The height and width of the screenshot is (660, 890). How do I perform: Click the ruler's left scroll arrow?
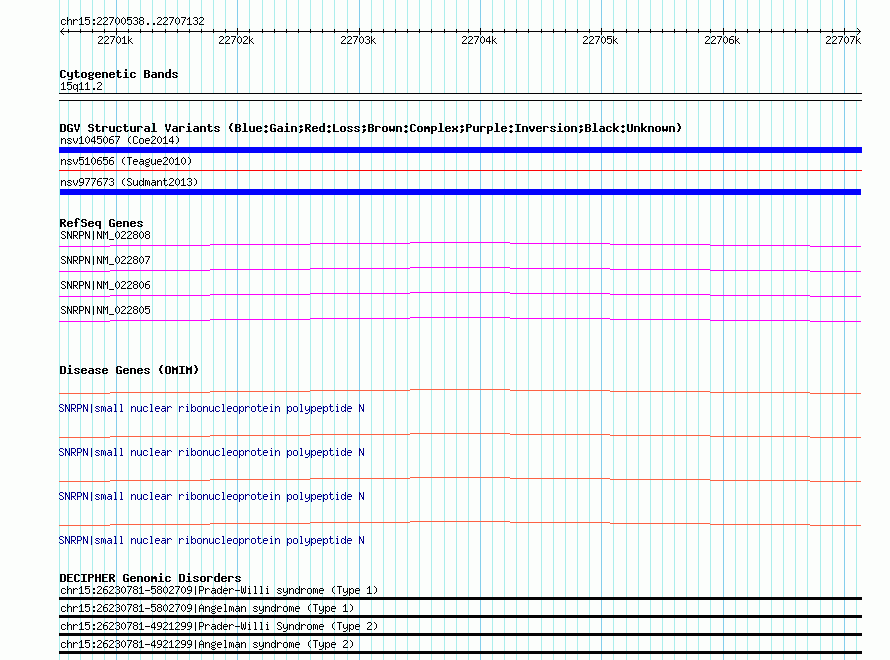click(62, 31)
